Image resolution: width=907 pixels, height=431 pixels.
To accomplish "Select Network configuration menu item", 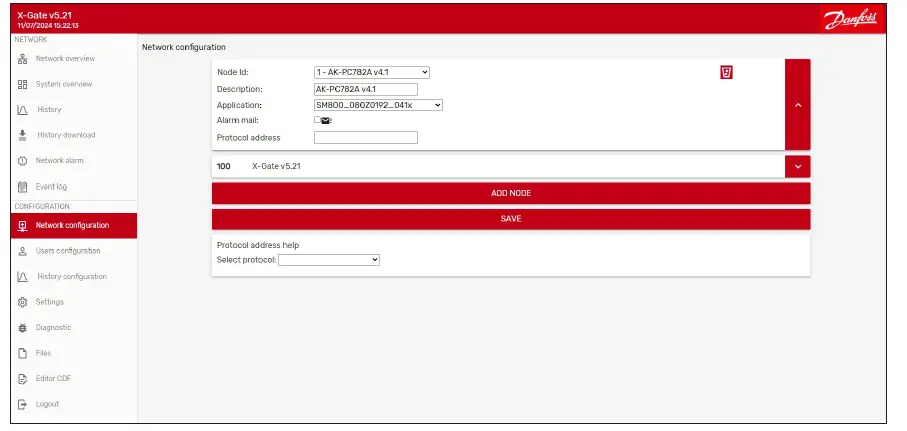I will pos(73,226).
